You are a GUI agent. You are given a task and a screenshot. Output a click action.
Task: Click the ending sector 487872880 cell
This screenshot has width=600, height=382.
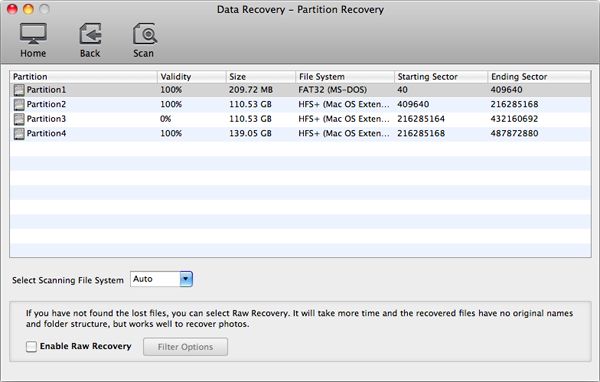coord(514,134)
